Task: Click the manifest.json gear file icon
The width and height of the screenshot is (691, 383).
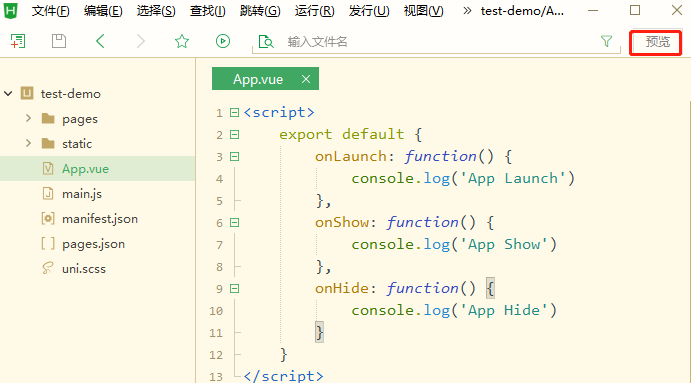Action: tap(48, 219)
